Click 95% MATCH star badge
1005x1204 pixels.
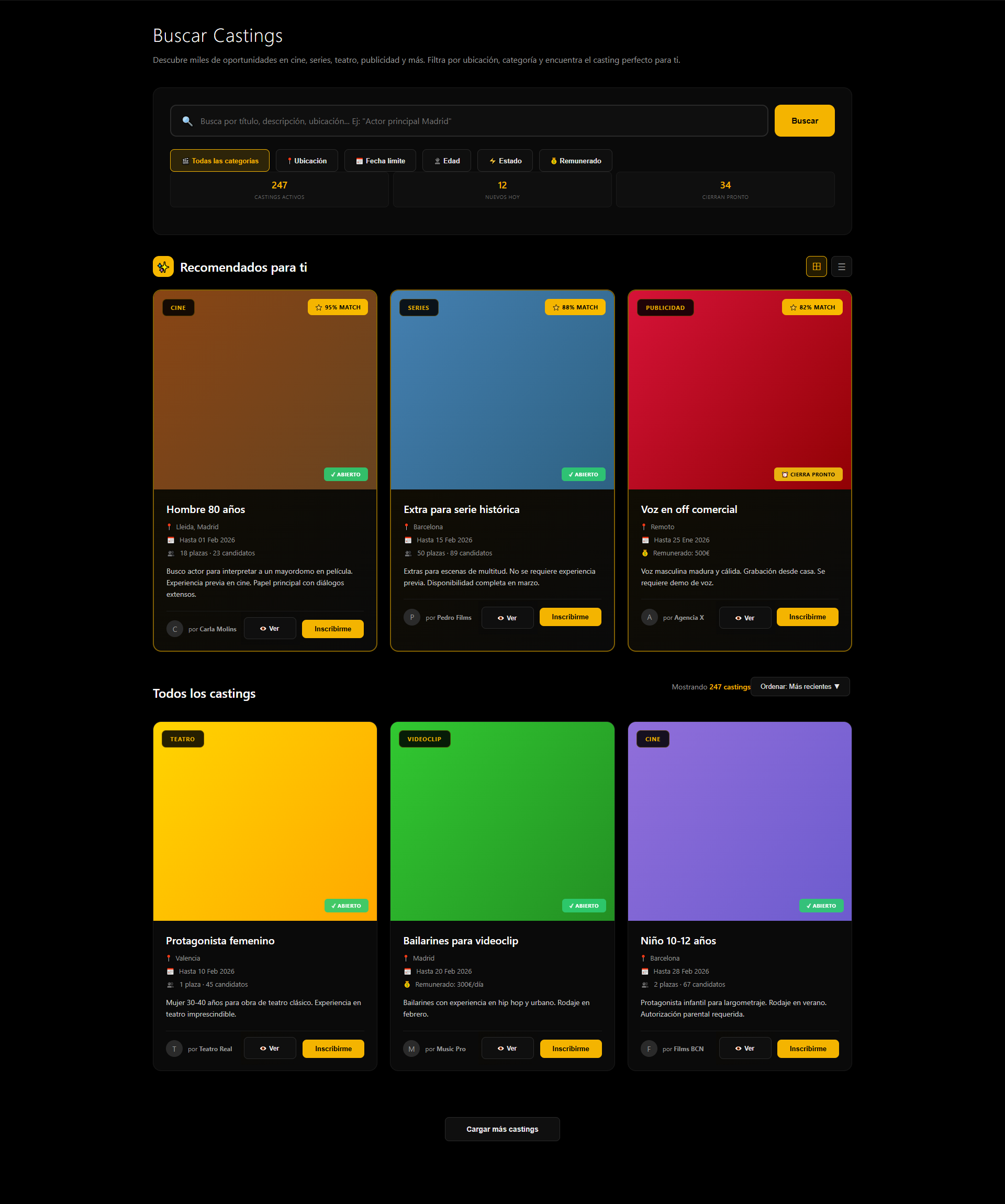[338, 307]
